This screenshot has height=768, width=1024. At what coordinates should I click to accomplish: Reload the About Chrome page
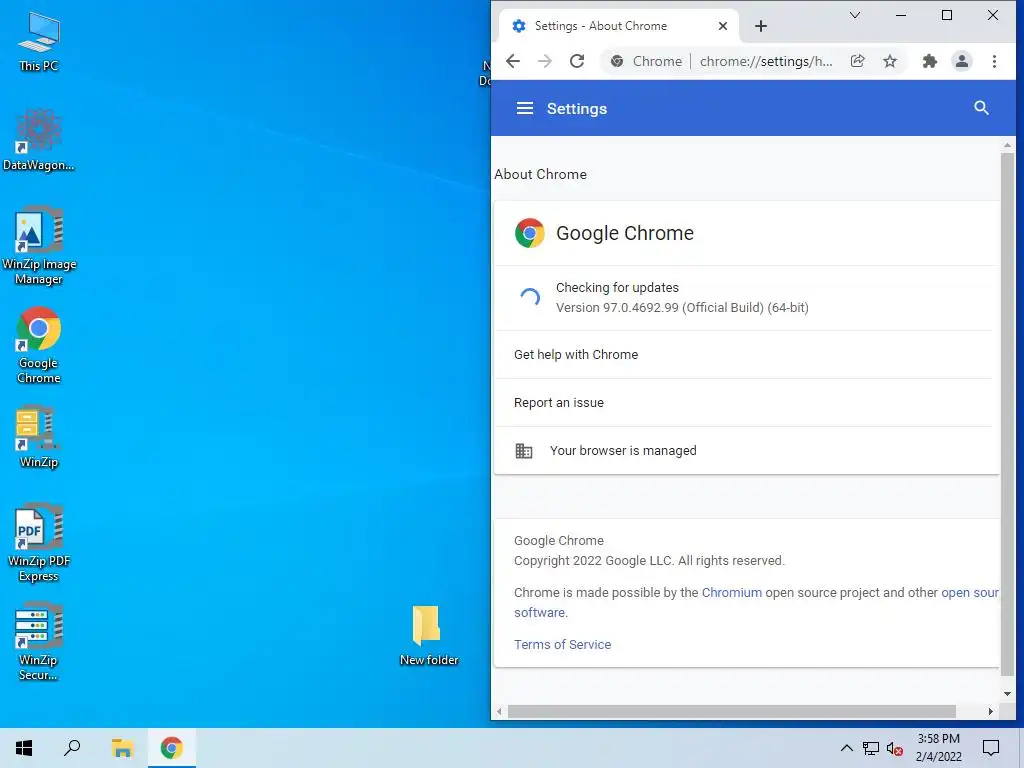[x=577, y=61]
